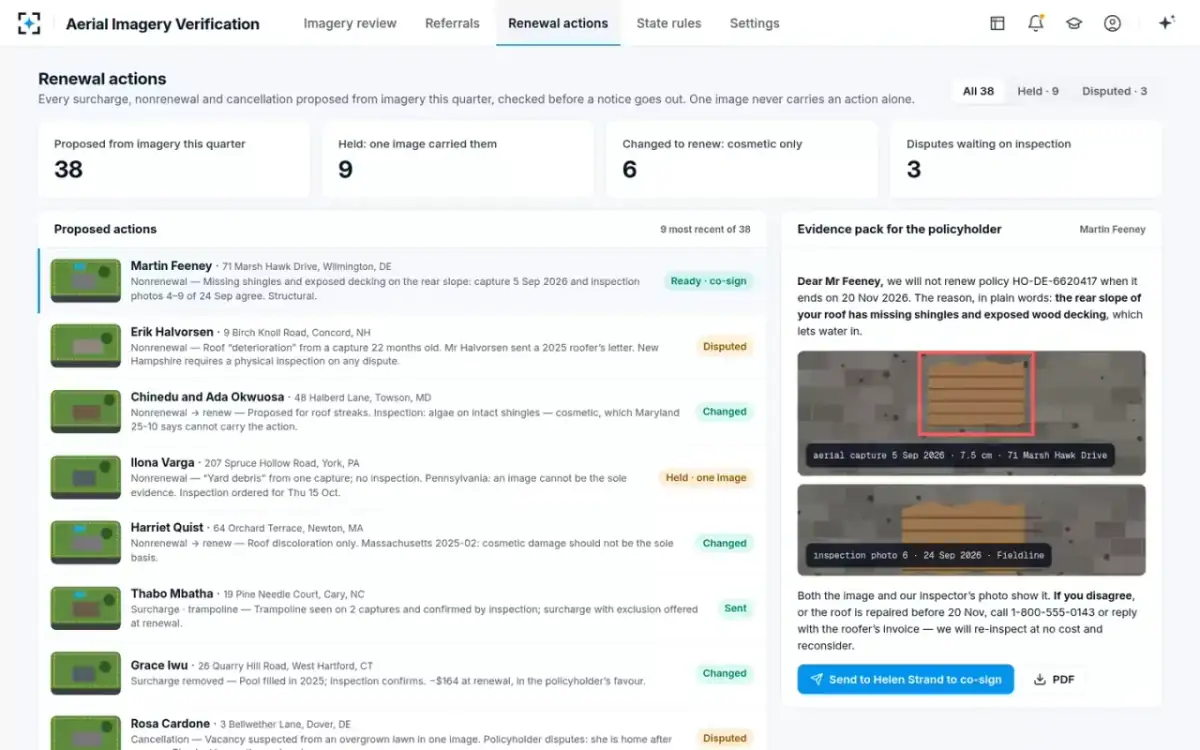
Task: Open the Proposed from imagery this quarter card
Action: [174, 160]
